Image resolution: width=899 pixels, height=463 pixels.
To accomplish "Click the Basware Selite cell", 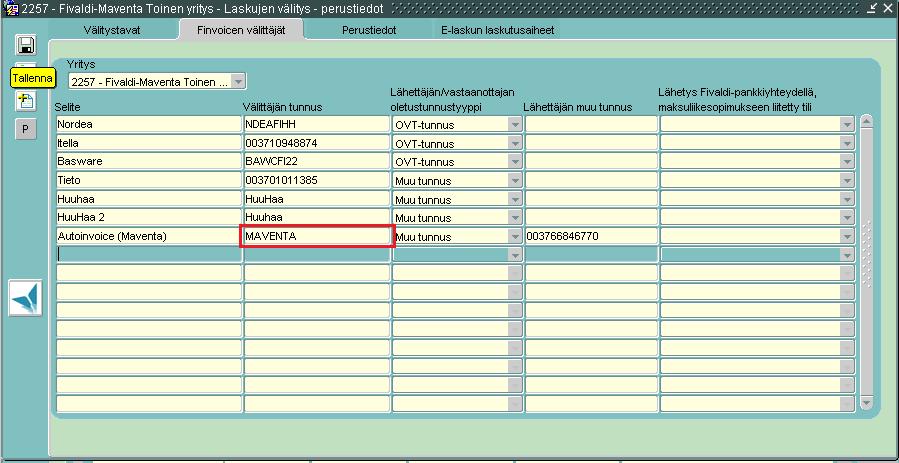I will coord(149,162).
